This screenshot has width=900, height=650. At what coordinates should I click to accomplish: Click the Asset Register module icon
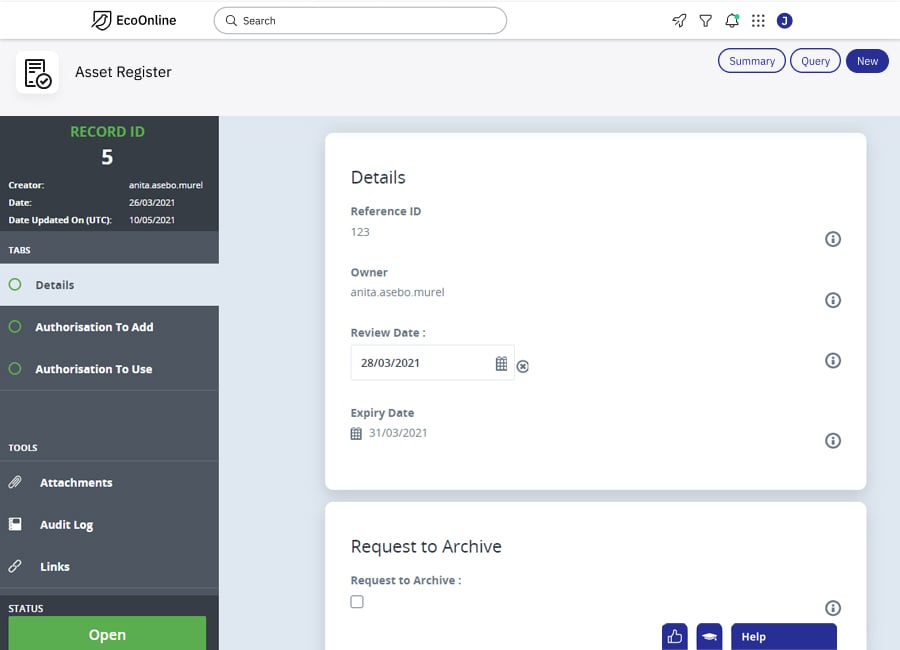37,72
